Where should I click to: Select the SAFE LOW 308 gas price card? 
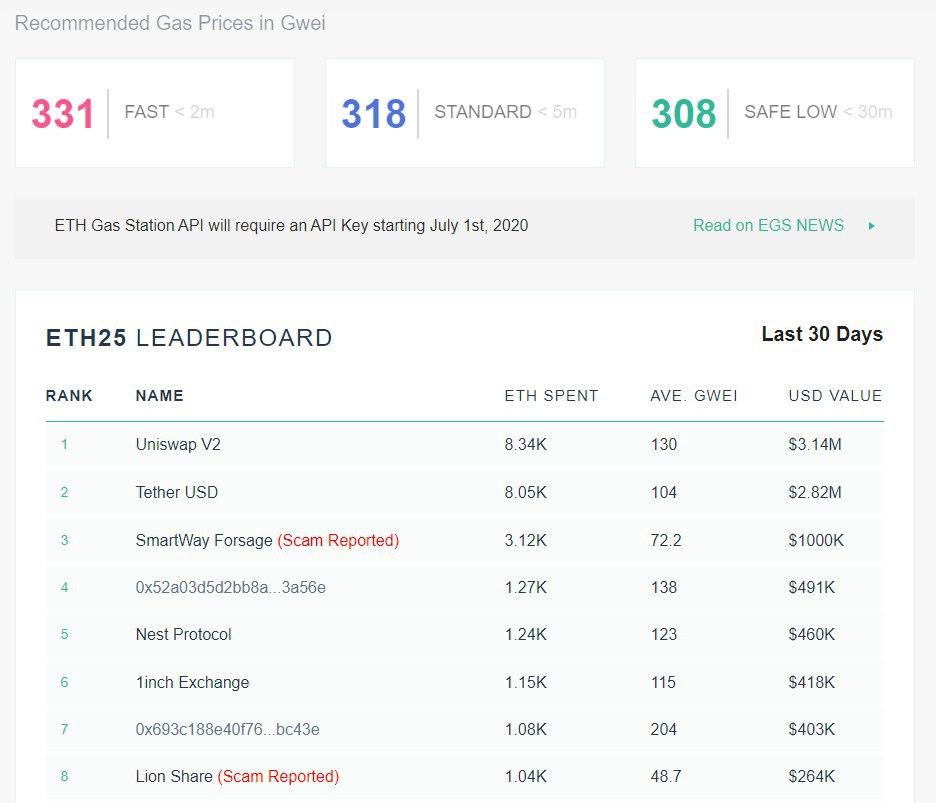(x=774, y=113)
